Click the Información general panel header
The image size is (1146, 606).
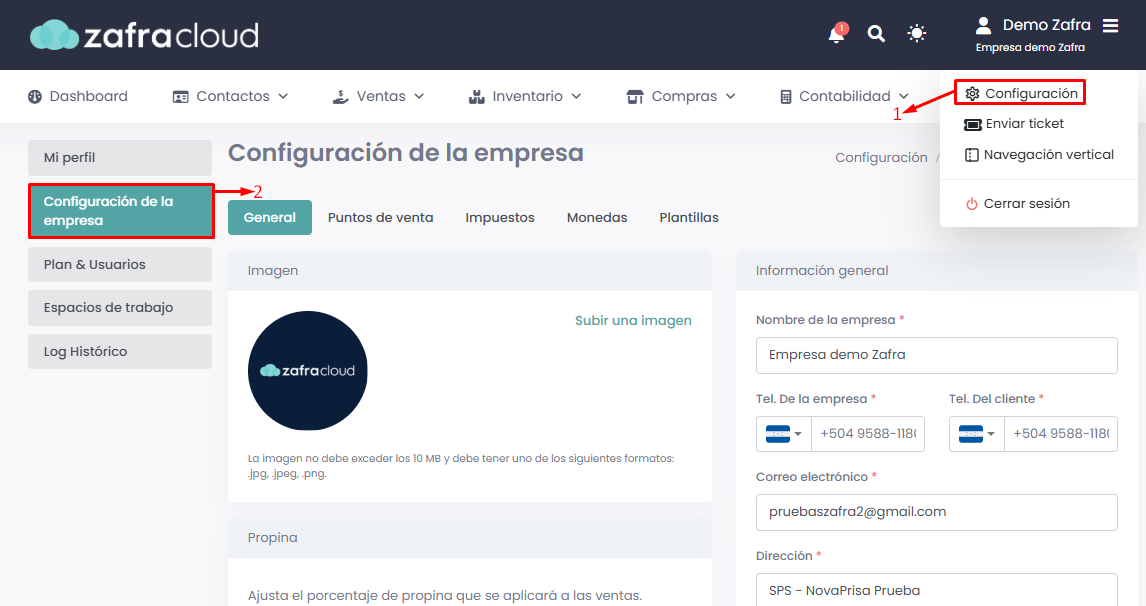[936, 271]
